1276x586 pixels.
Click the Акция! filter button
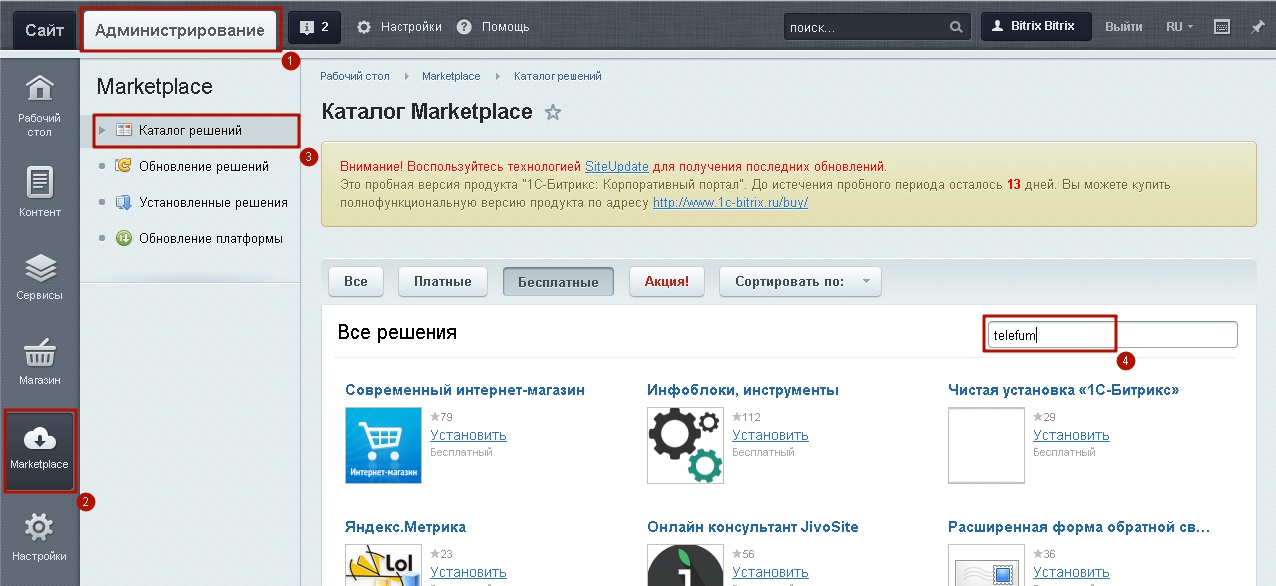(666, 282)
